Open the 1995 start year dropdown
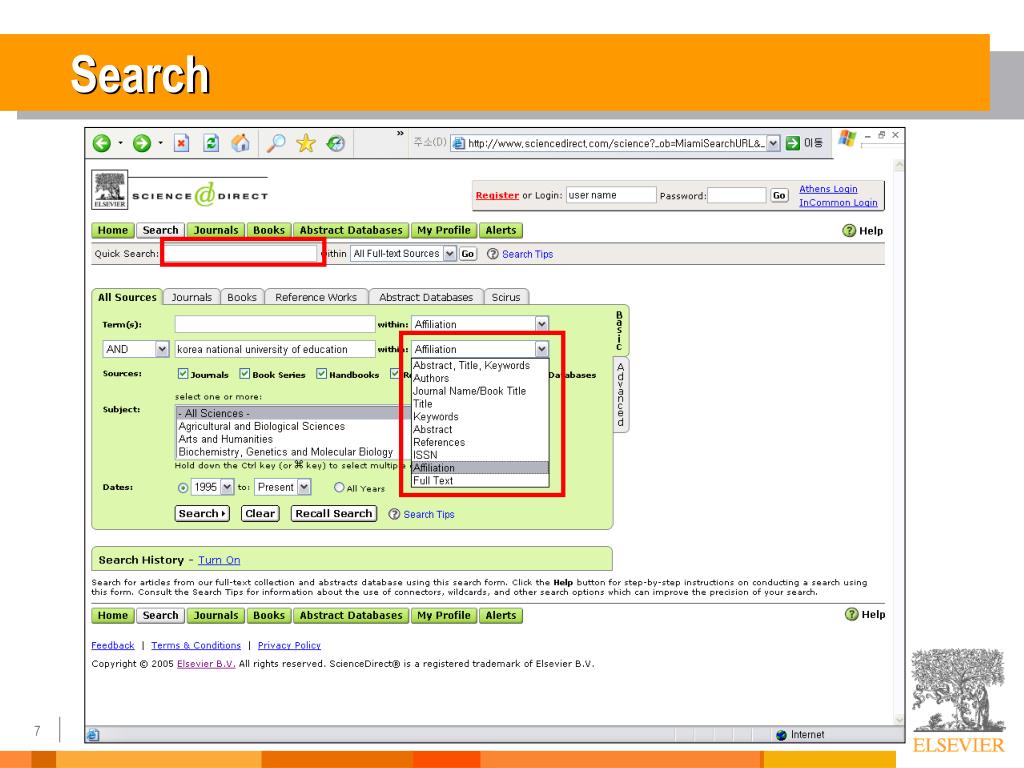Screen dimensions: 1024x768 [x=227, y=487]
